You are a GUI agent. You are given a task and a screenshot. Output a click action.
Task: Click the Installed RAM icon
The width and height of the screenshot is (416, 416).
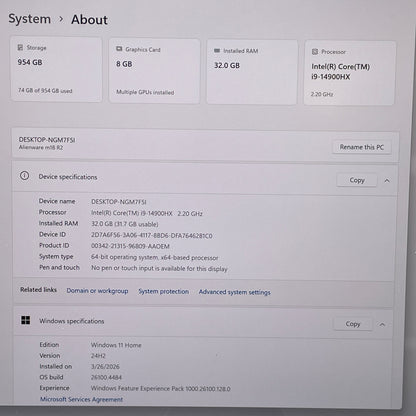point(217,51)
